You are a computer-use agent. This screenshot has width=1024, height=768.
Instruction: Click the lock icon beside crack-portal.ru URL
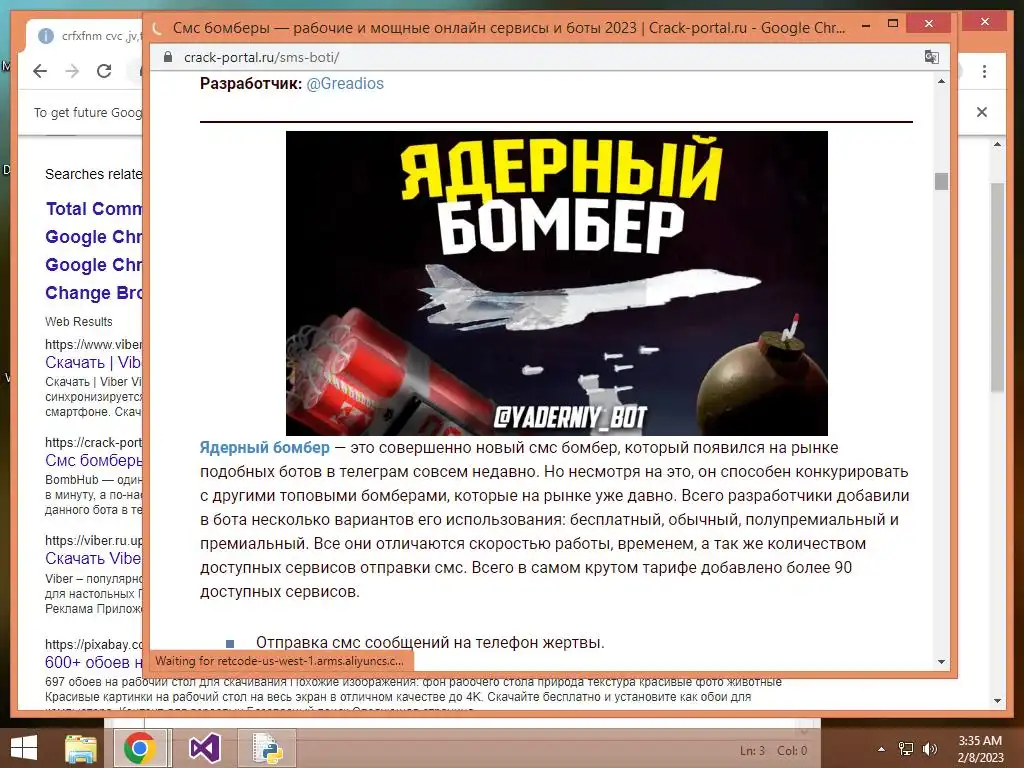click(x=168, y=57)
